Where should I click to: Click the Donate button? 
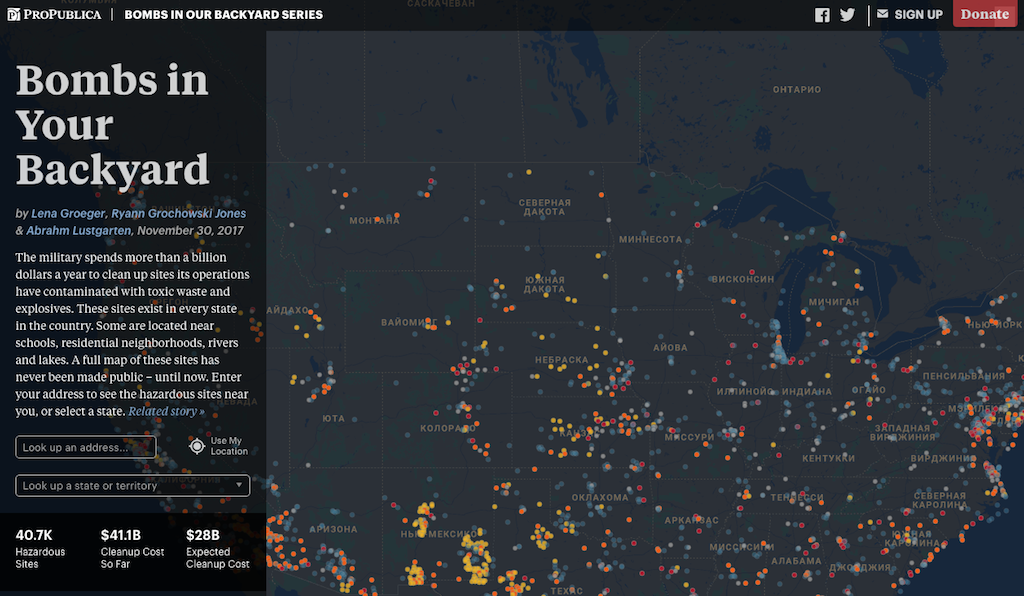click(984, 14)
